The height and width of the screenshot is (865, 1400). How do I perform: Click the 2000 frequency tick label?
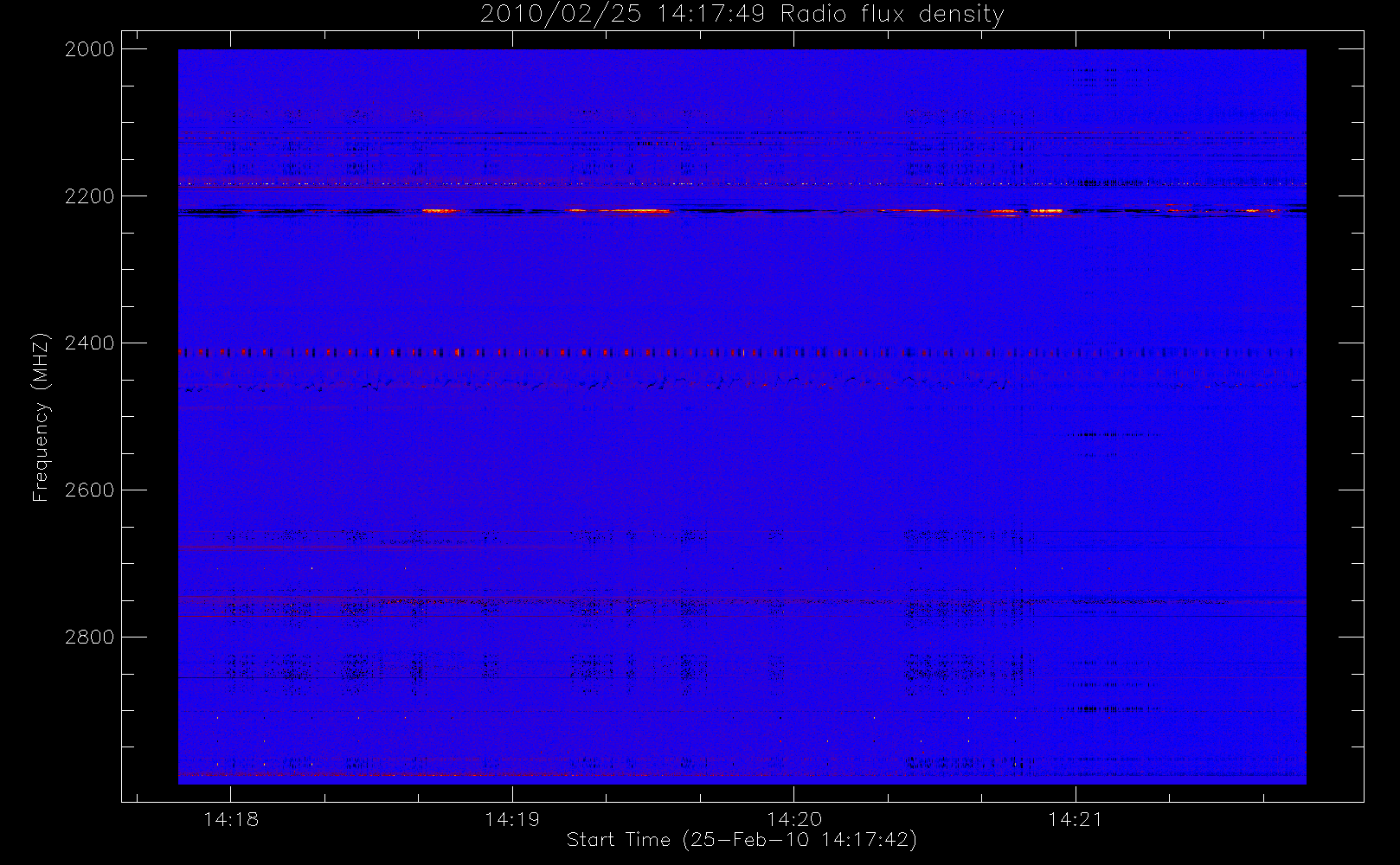pyautogui.click(x=90, y=49)
